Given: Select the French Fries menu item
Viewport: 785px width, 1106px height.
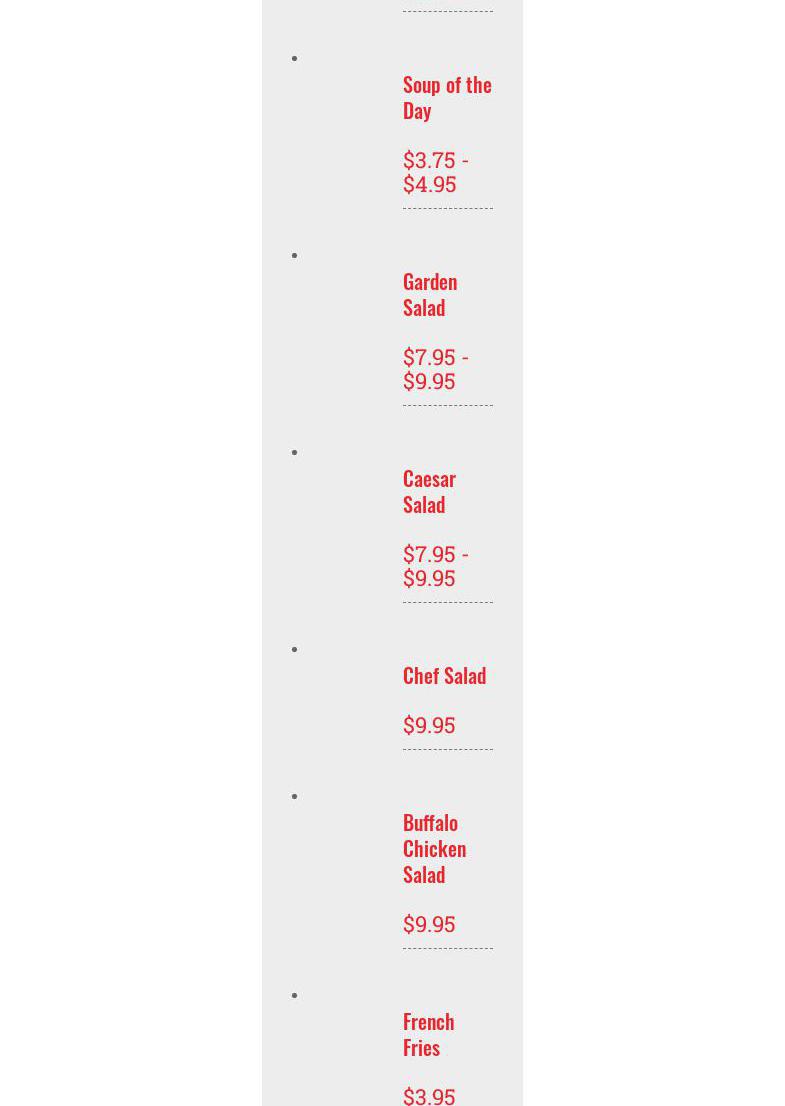Looking at the screenshot, I should tap(428, 1034).
